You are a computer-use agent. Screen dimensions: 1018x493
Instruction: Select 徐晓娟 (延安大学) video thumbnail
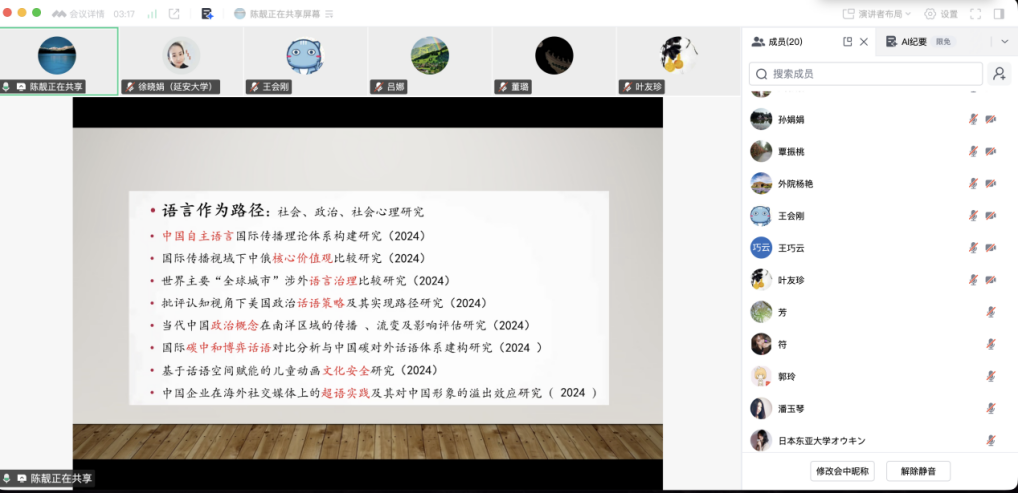click(x=181, y=60)
